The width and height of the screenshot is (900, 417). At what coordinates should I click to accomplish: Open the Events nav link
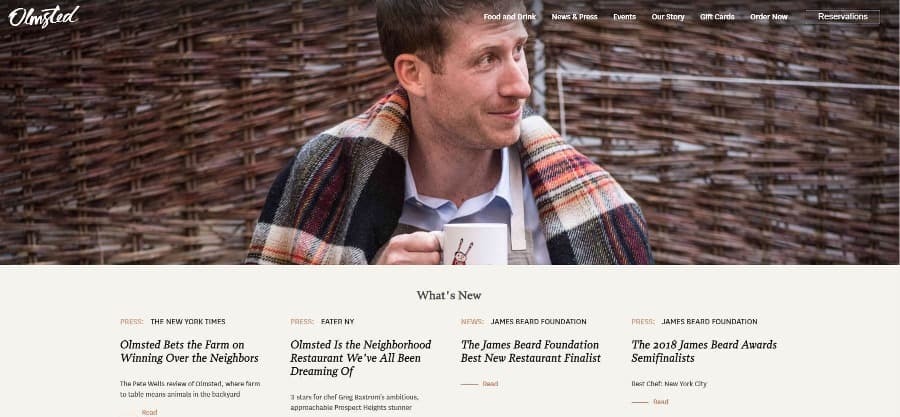(x=624, y=17)
